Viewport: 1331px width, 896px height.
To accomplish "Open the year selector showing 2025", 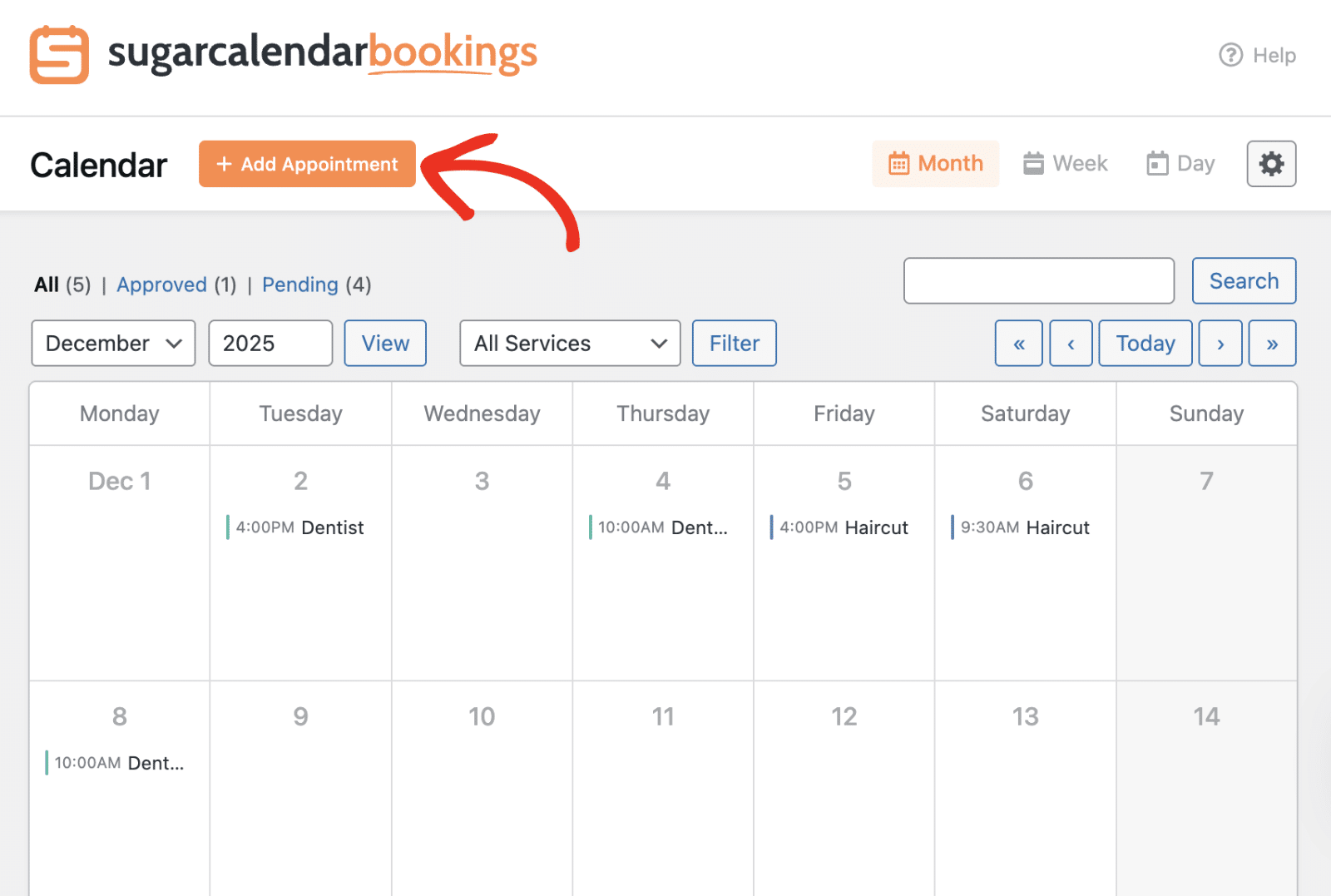I will point(270,343).
